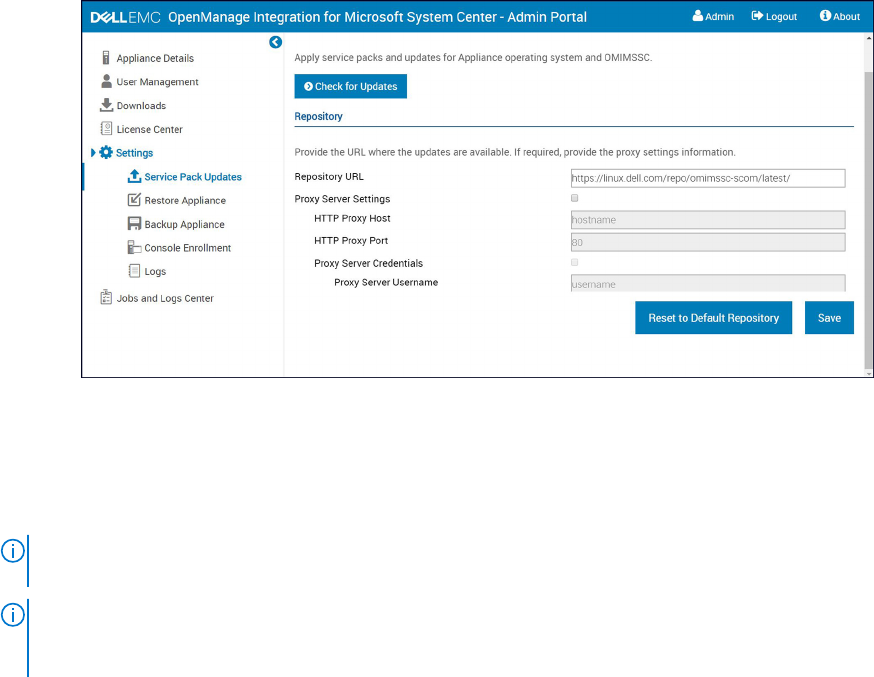This screenshot has width=874, height=677.
Task: Click the Appliance Details server icon
Action: (x=106, y=58)
